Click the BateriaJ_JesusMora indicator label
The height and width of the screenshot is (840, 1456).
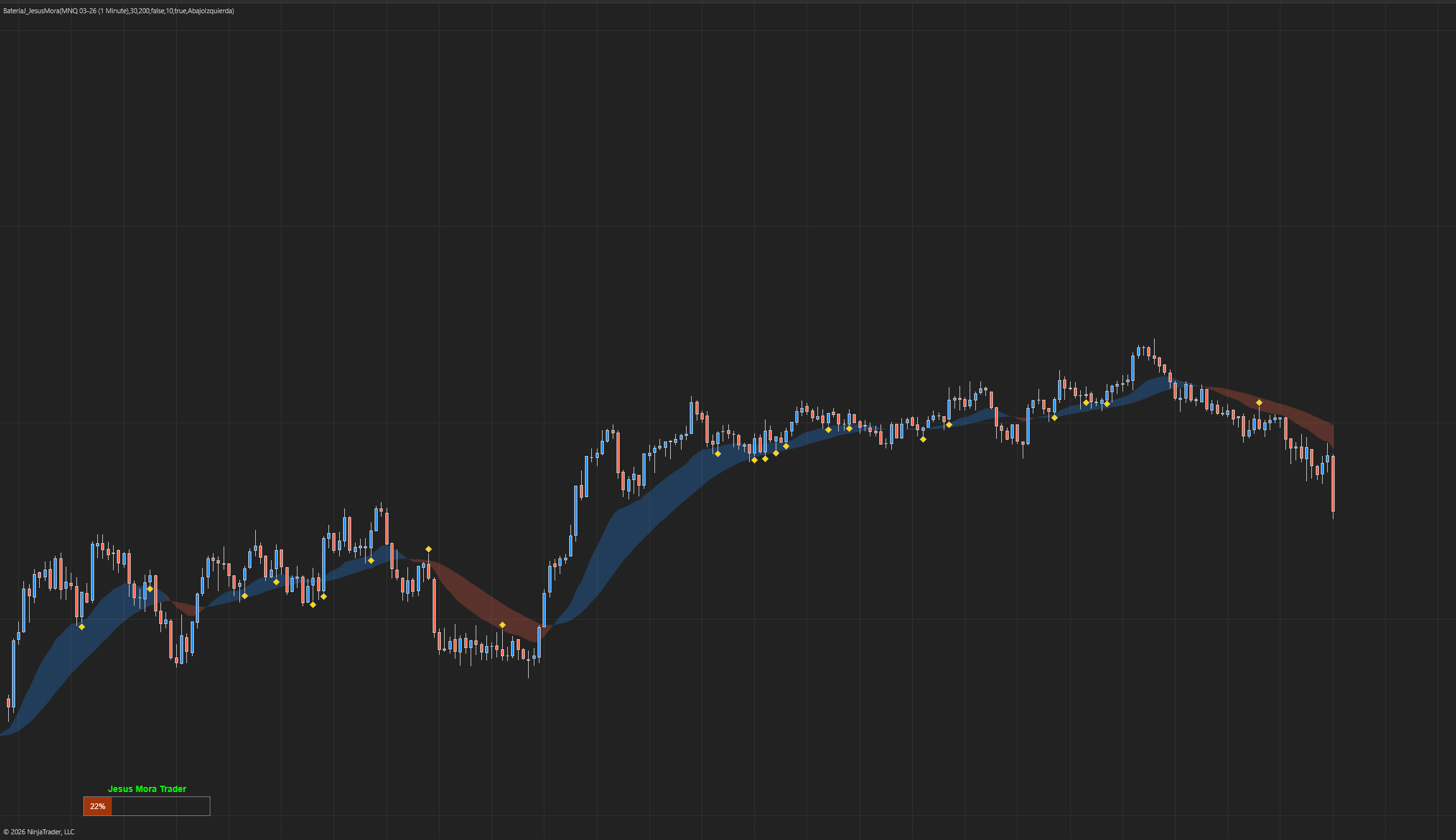[119, 11]
